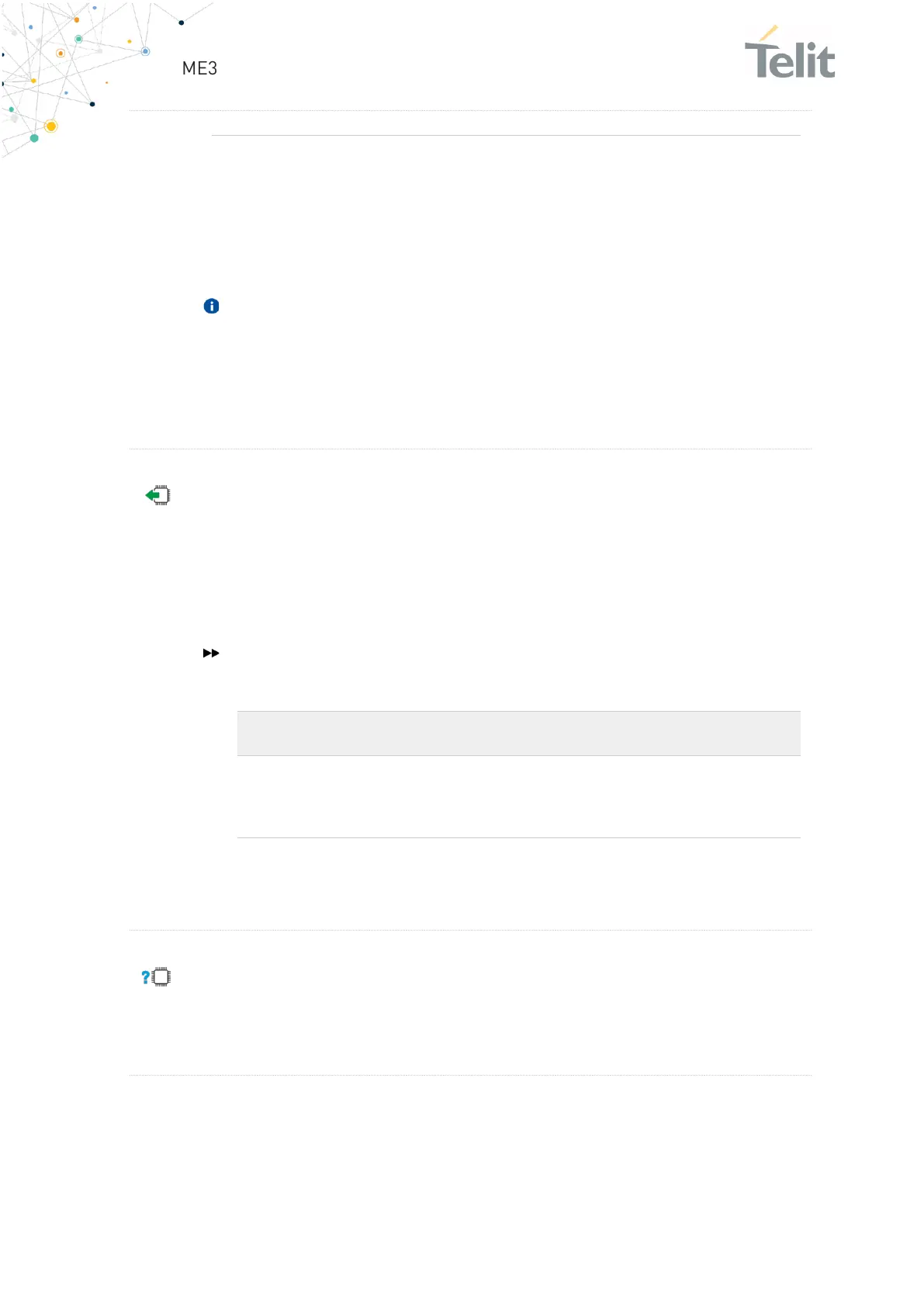Click the green arrow chip icon

pyautogui.click(x=157, y=495)
